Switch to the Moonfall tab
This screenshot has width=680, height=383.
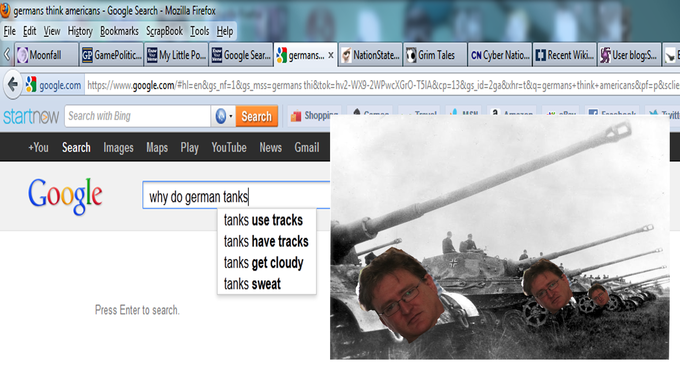point(46,55)
